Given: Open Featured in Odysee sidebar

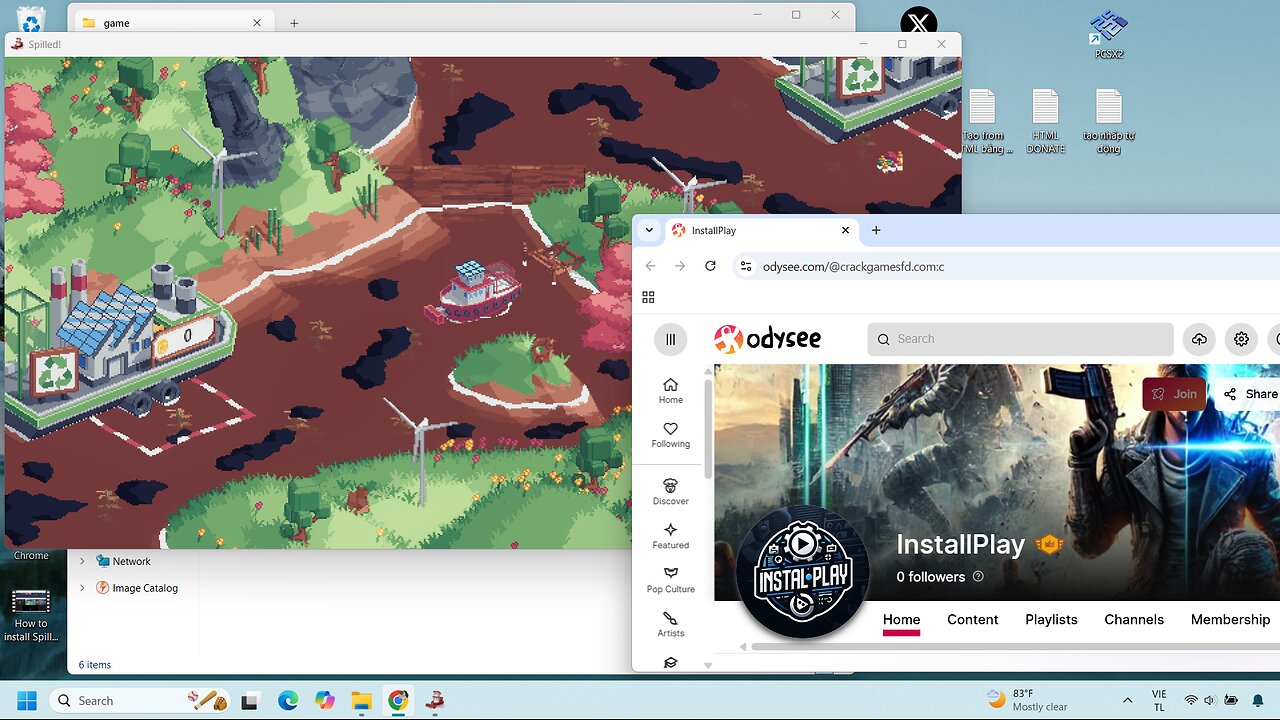Looking at the screenshot, I should (670, 536).
